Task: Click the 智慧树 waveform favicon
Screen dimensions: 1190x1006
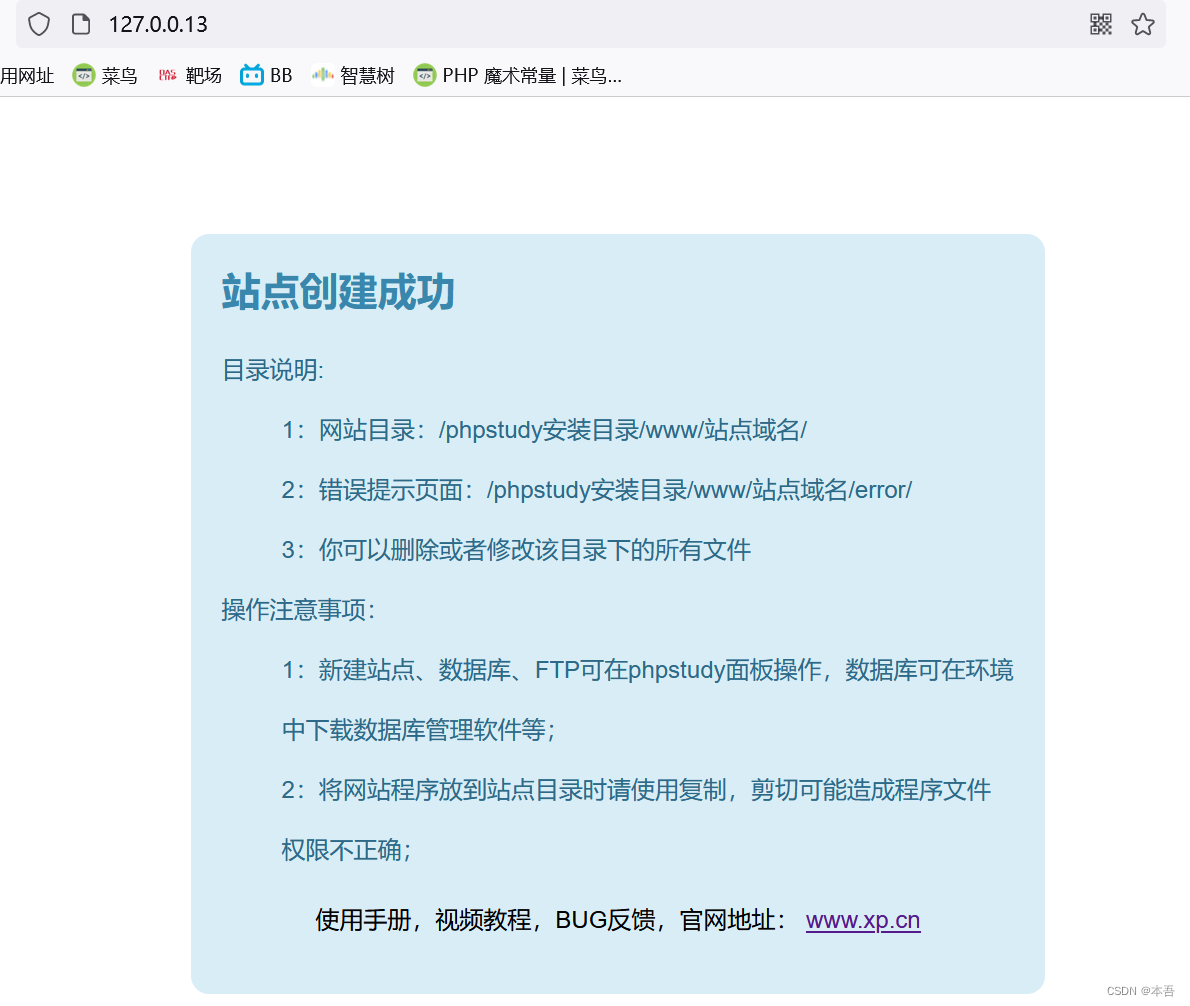Action: (x=322, y=75)
